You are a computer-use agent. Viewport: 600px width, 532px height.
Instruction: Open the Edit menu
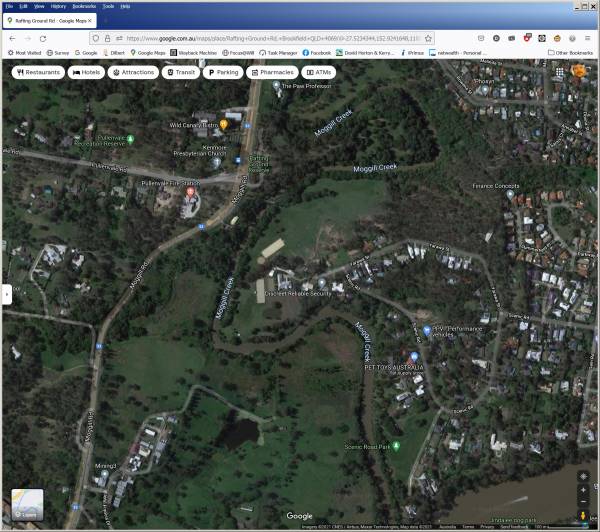[x=23, y=6]
